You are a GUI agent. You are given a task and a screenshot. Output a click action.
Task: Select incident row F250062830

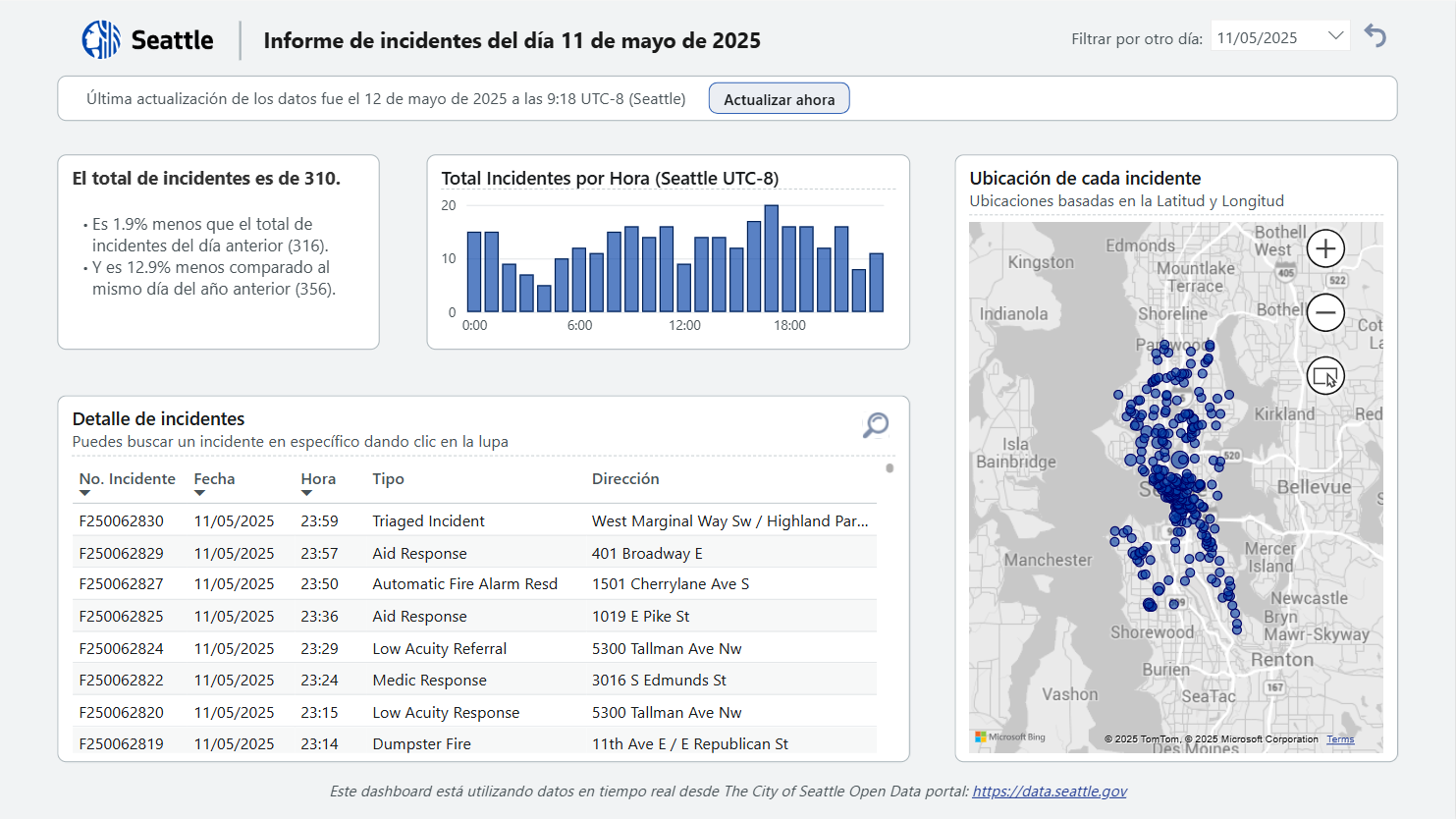pos(121,521)
